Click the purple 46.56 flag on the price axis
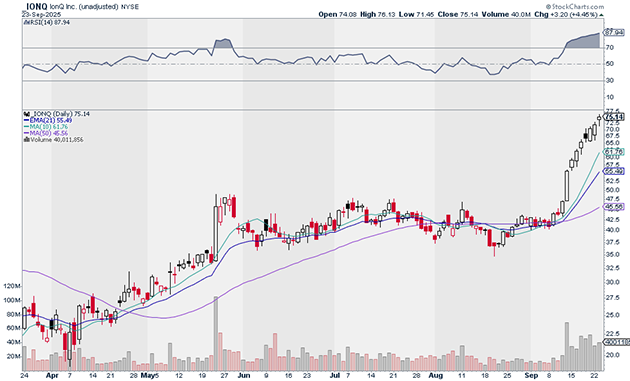The width and height of the screenshot is (630, 381). (615, 207)
